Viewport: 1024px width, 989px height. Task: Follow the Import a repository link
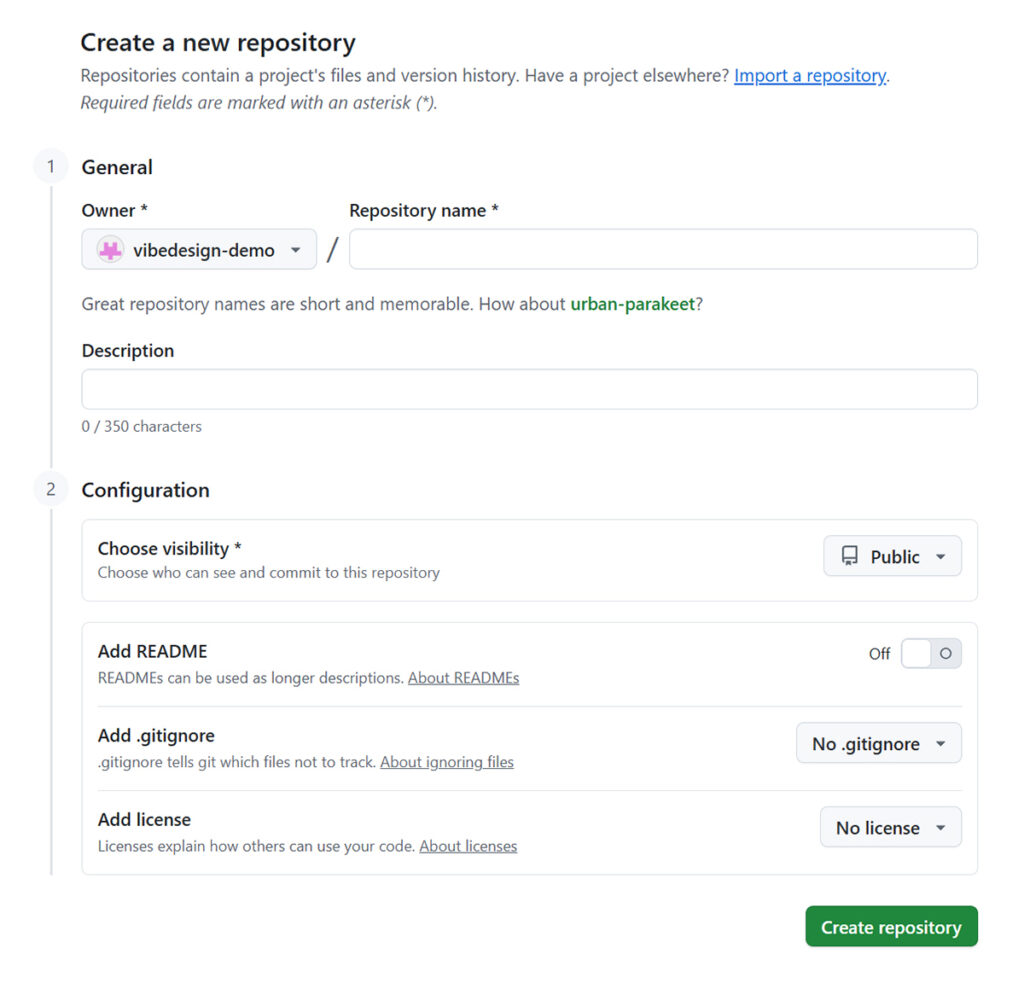810,76
